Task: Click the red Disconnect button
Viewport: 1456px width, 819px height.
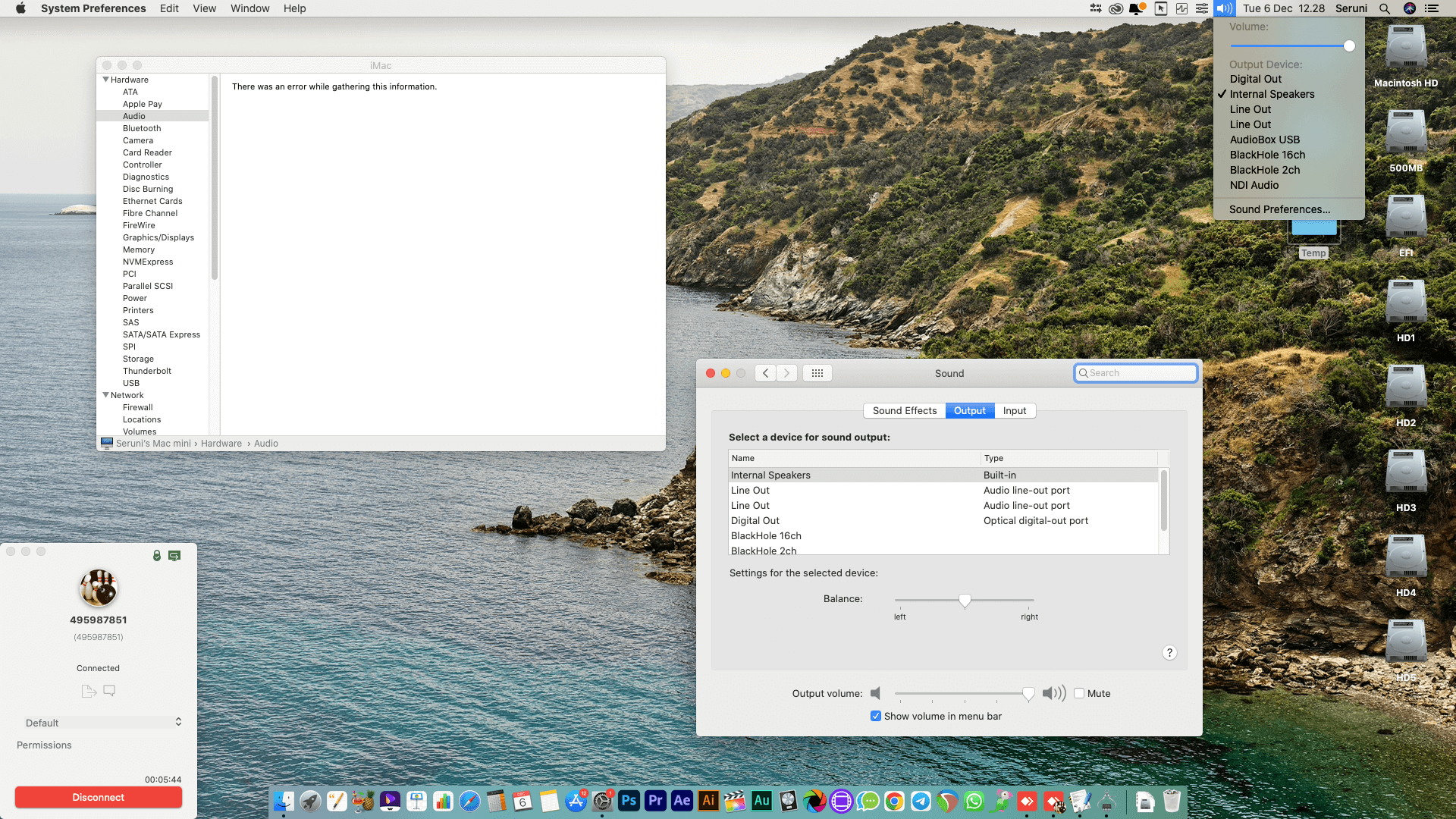Action: [99, 797]
